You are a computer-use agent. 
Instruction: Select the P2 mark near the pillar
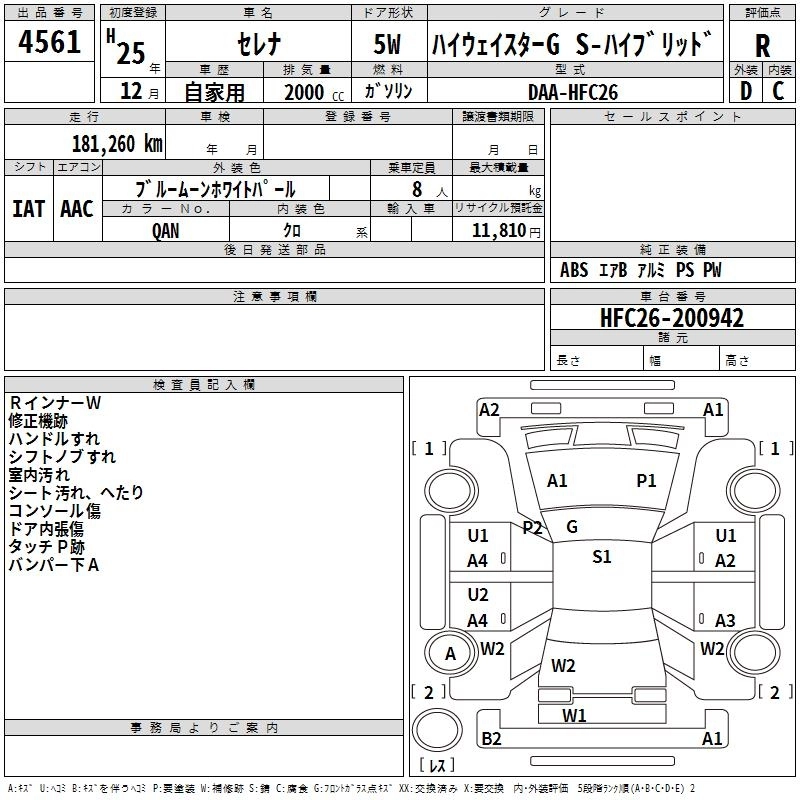532,527
